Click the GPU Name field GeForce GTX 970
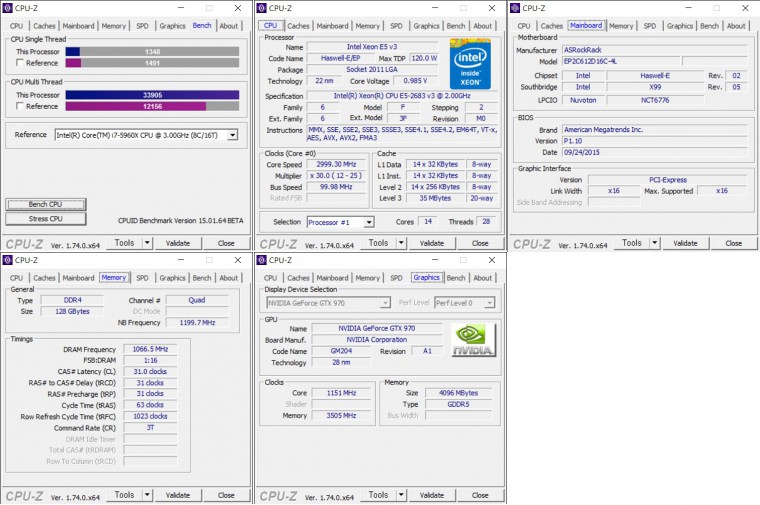 click(x=377, y=328)
